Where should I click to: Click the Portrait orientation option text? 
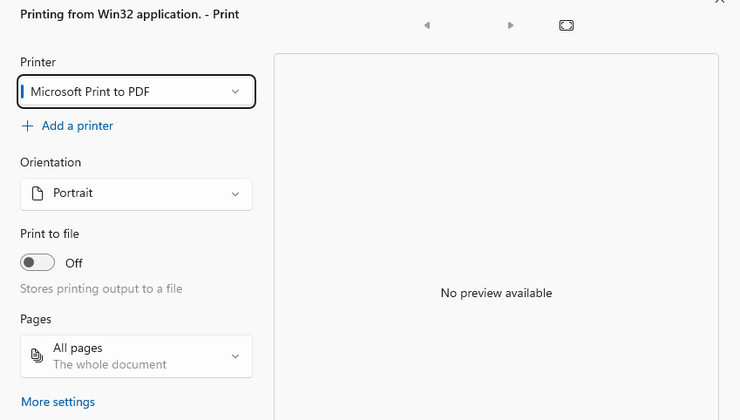click(73, 193)
